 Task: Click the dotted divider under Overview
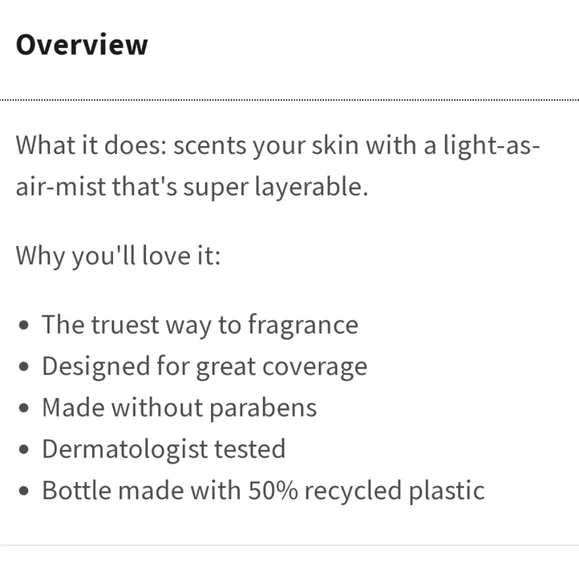coord(289,100)
